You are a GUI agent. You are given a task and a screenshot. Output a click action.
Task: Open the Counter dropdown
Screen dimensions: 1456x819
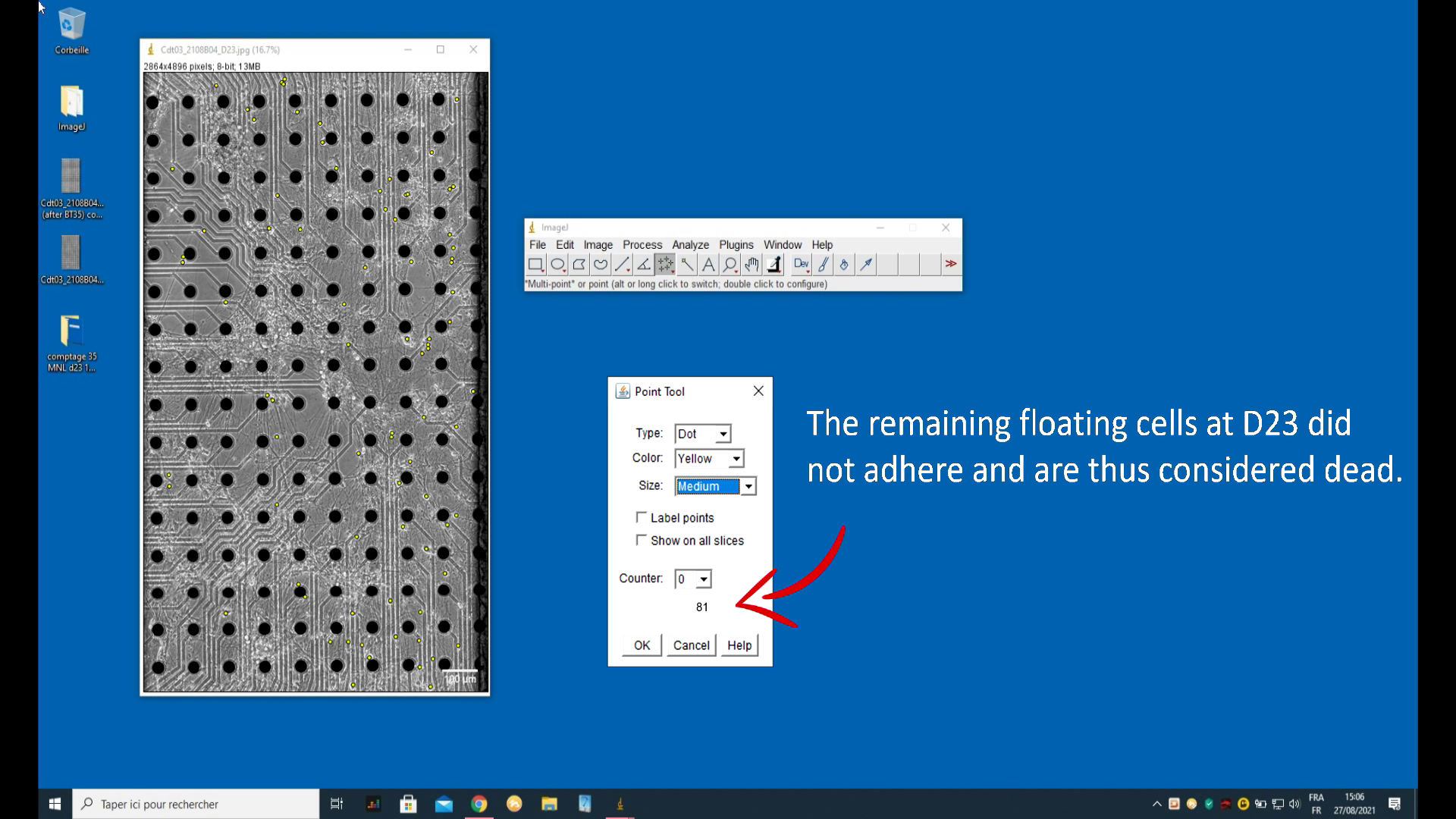click(x=704, y=579)
